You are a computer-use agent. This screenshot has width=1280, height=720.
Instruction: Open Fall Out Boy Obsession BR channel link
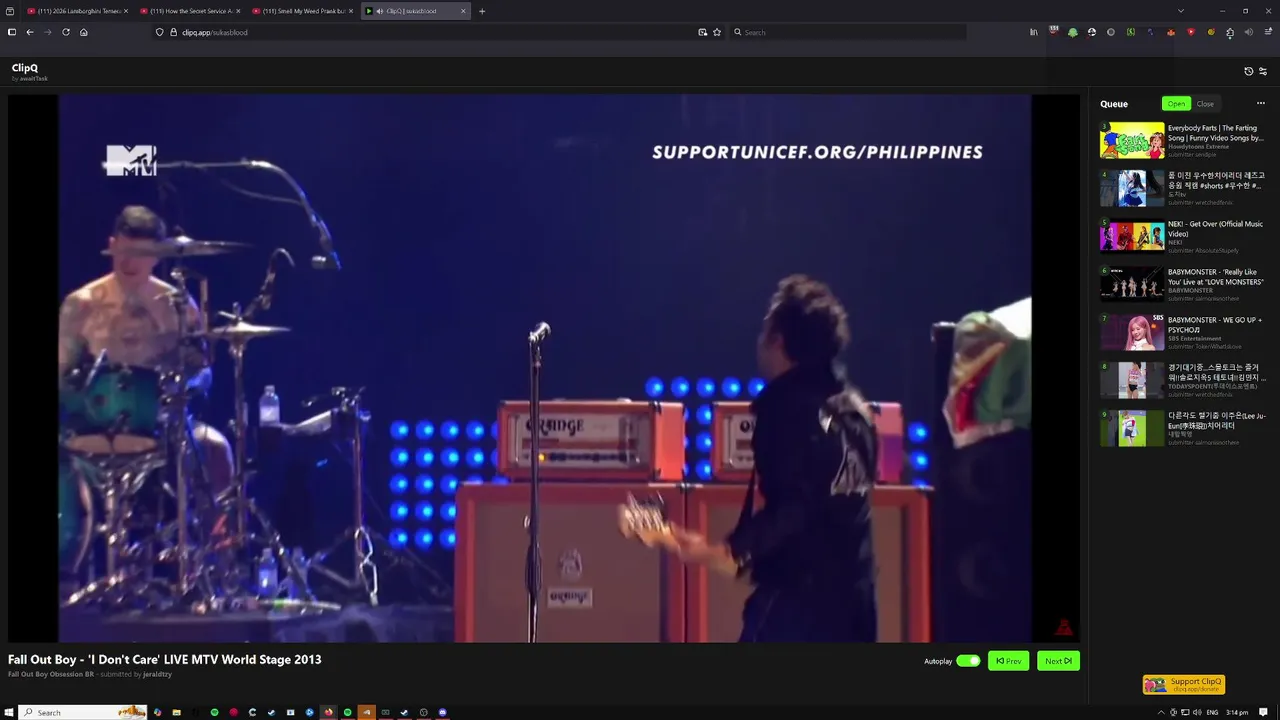click(x=51, y=675)
